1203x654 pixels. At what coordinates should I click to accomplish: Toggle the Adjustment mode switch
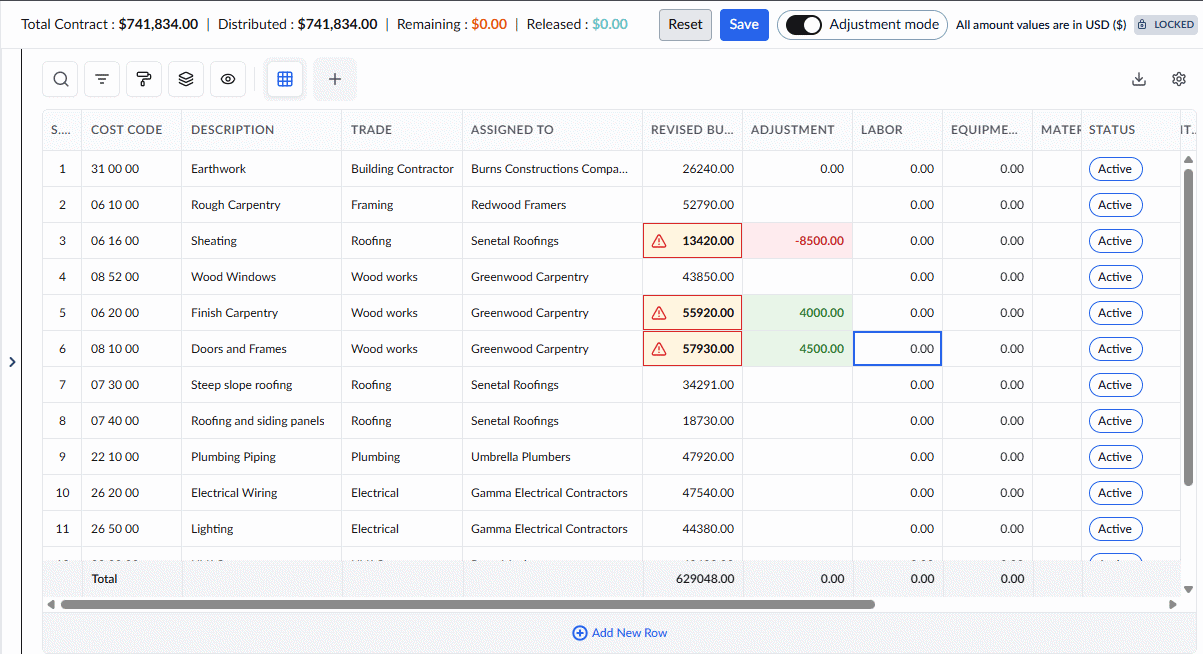[x=804, y=25]
